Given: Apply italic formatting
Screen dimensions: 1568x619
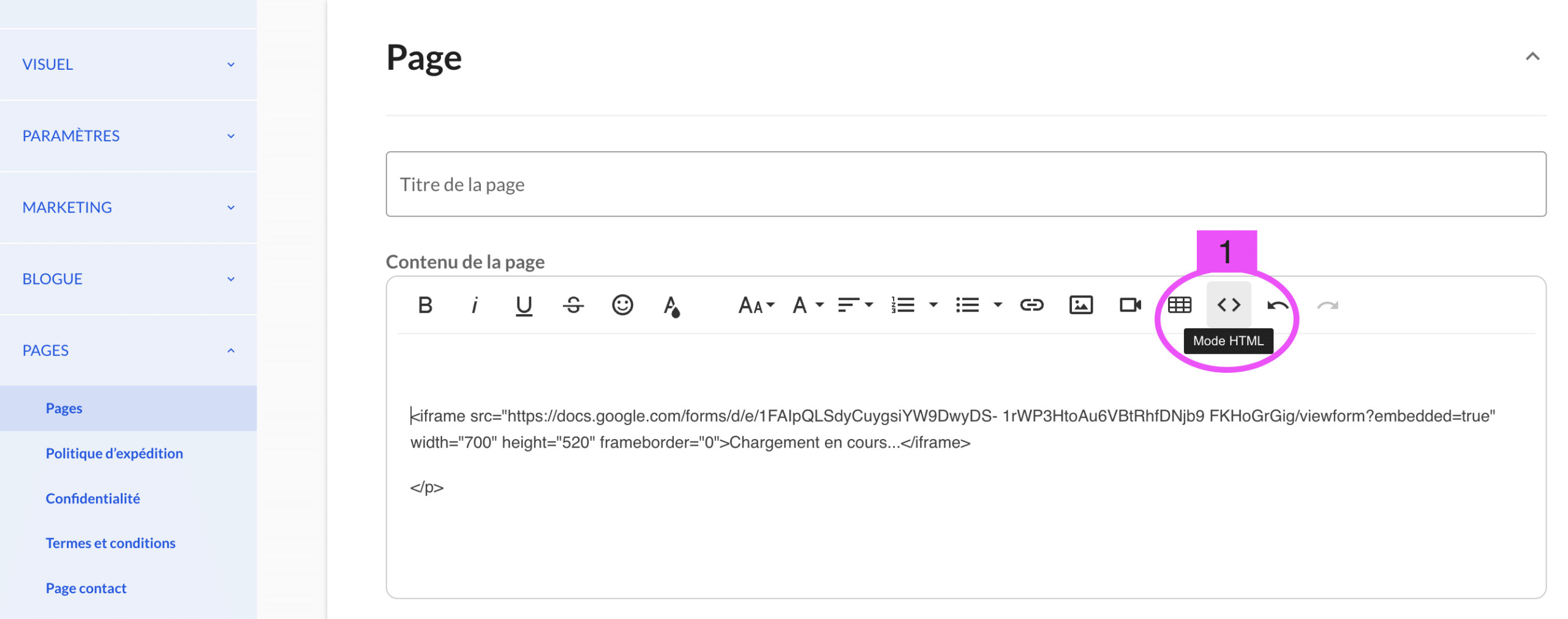Looking at the screenshot, I should 473,304.
